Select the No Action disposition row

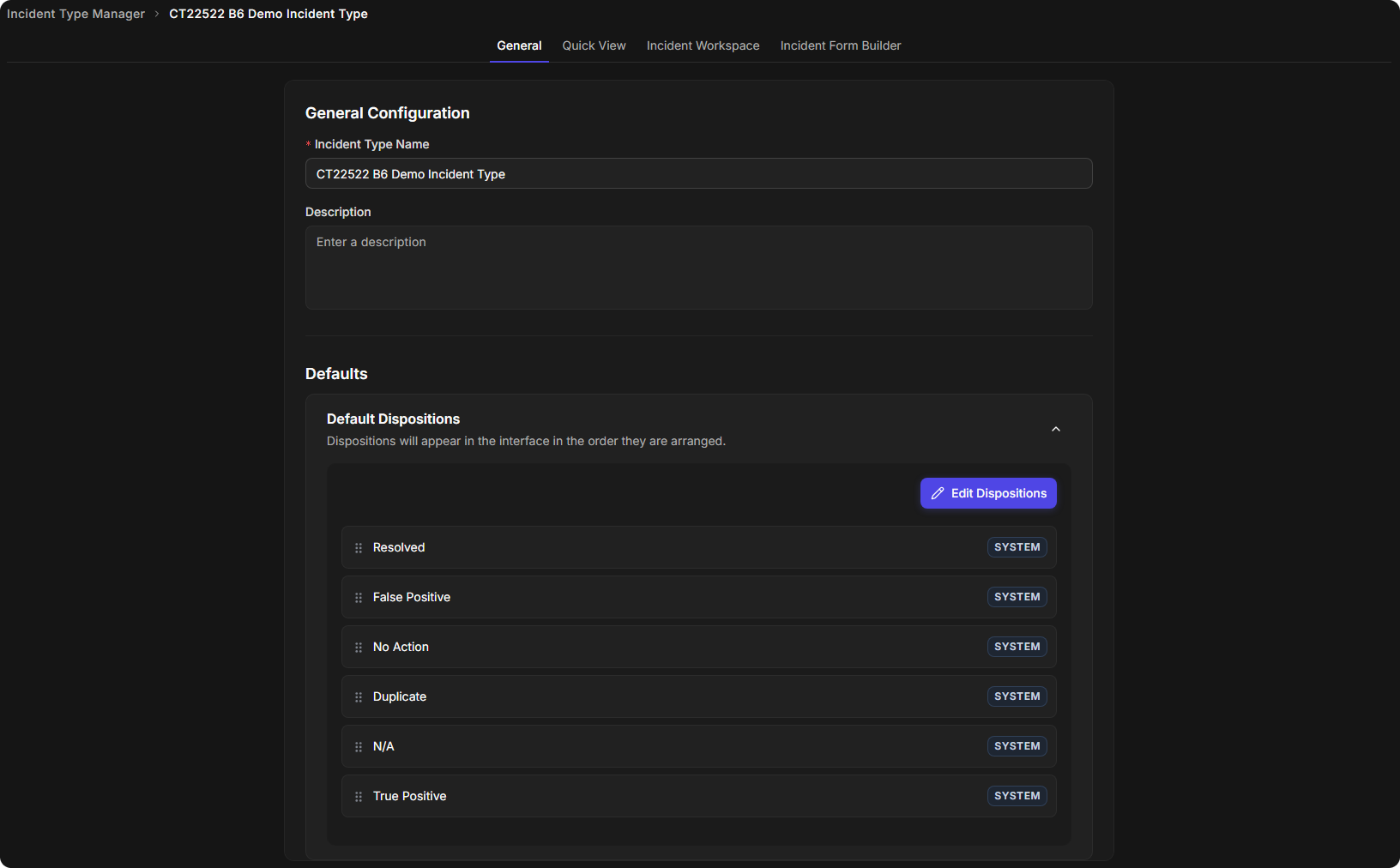click(698, 647)
